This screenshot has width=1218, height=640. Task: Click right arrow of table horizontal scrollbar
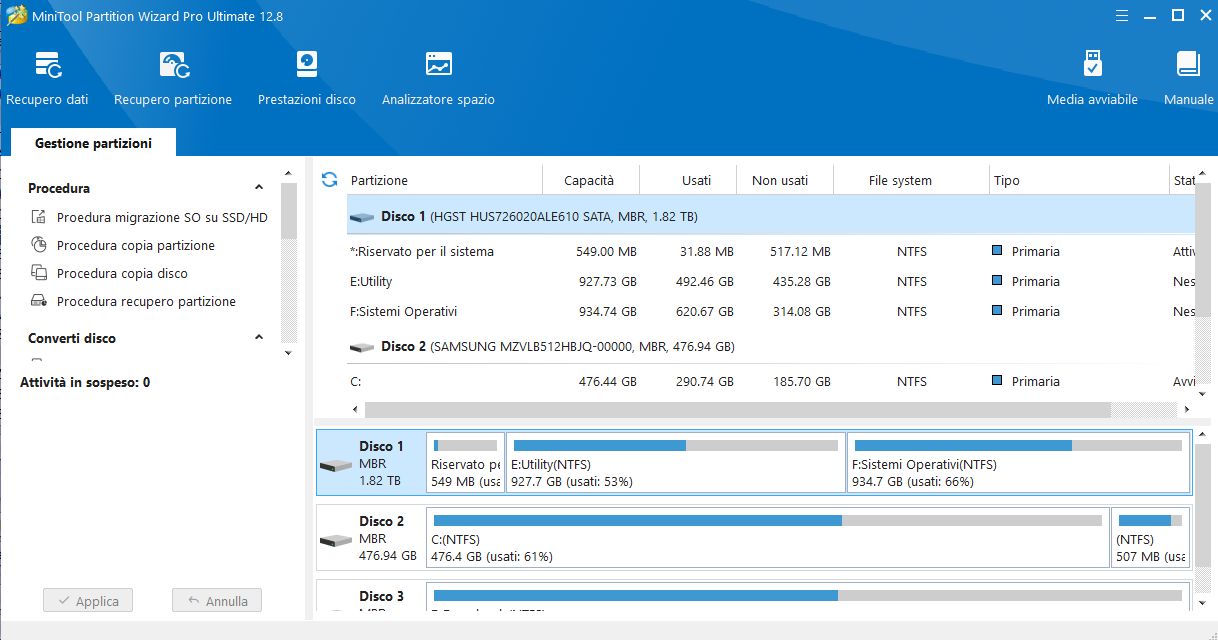pos(1188,410)
